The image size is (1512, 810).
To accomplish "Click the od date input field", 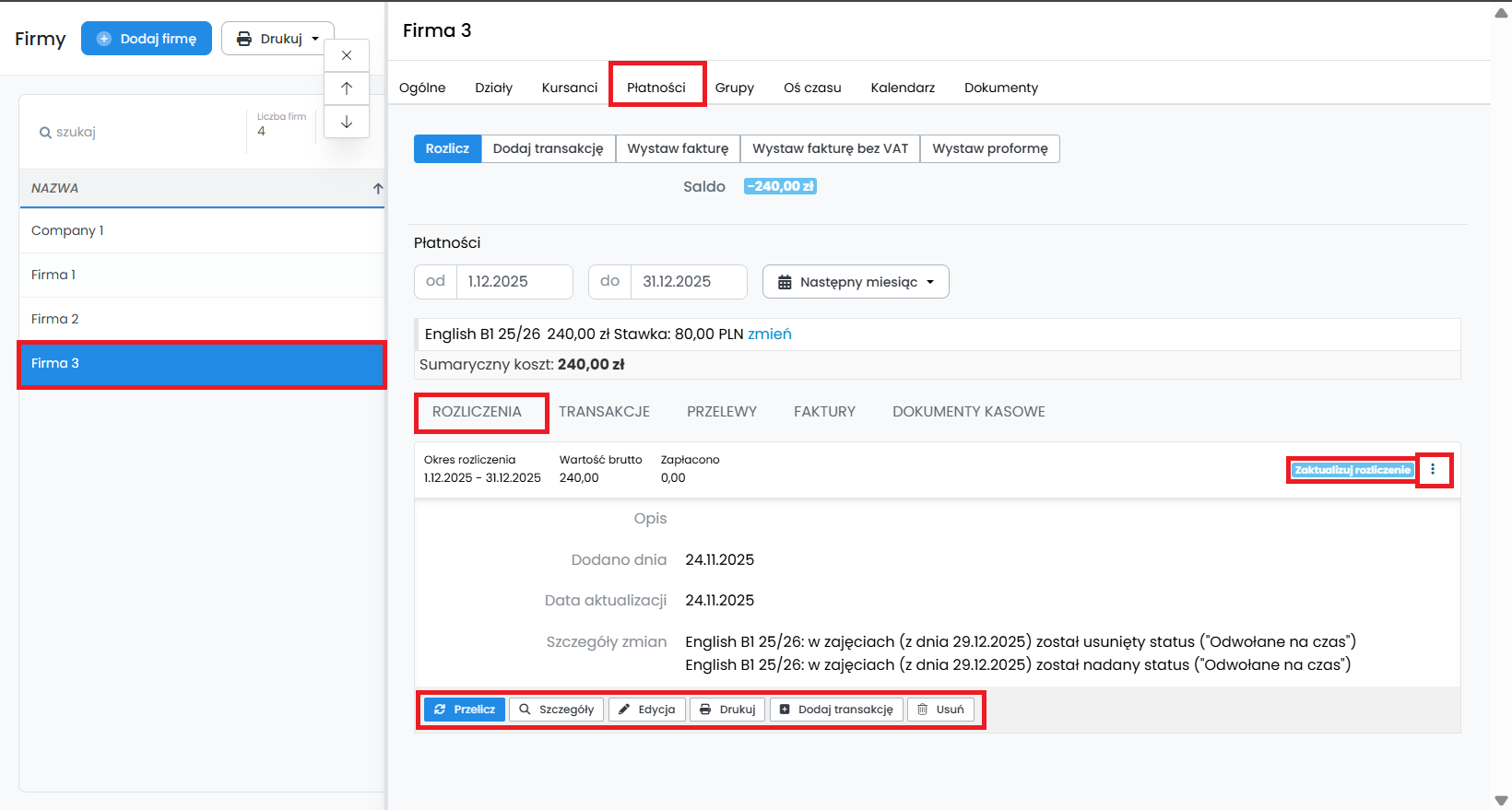I will click(x=514, y=282).
